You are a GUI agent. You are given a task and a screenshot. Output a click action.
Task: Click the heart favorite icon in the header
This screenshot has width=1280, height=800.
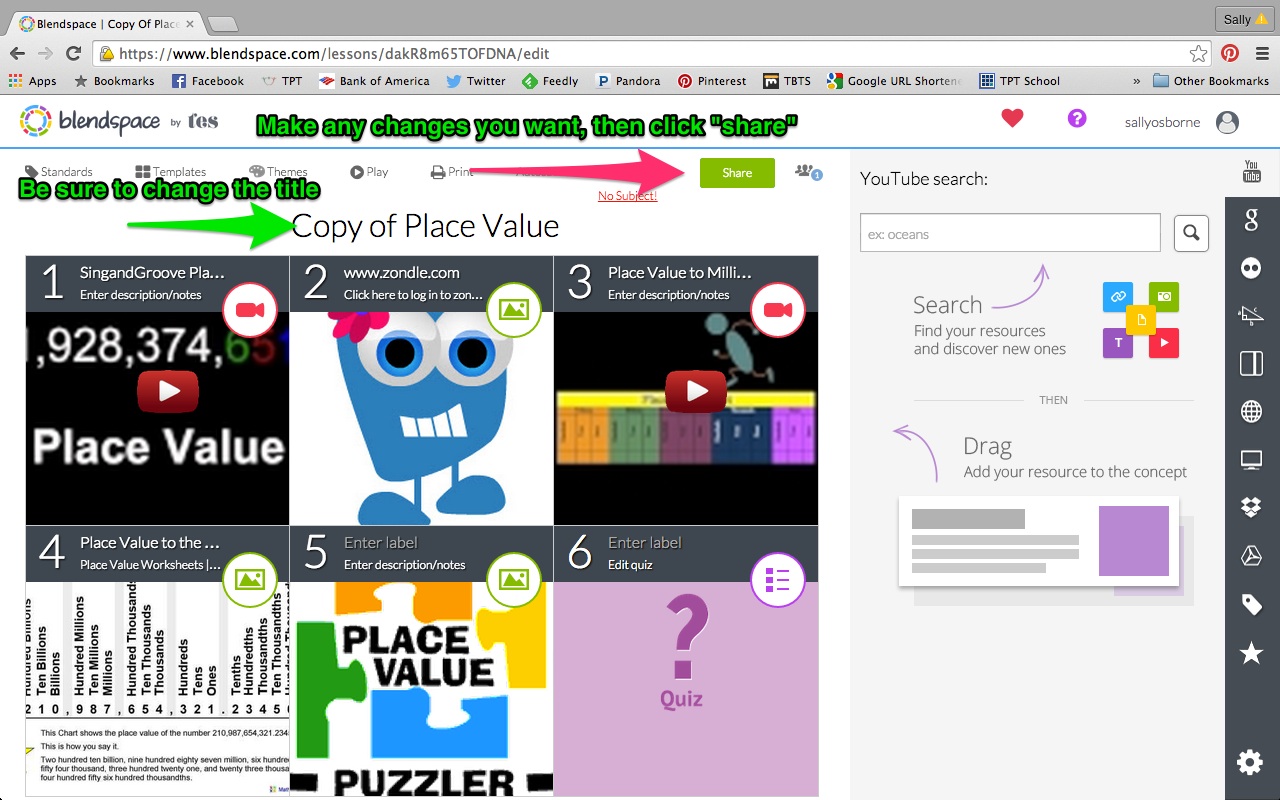pos(1012,117)
